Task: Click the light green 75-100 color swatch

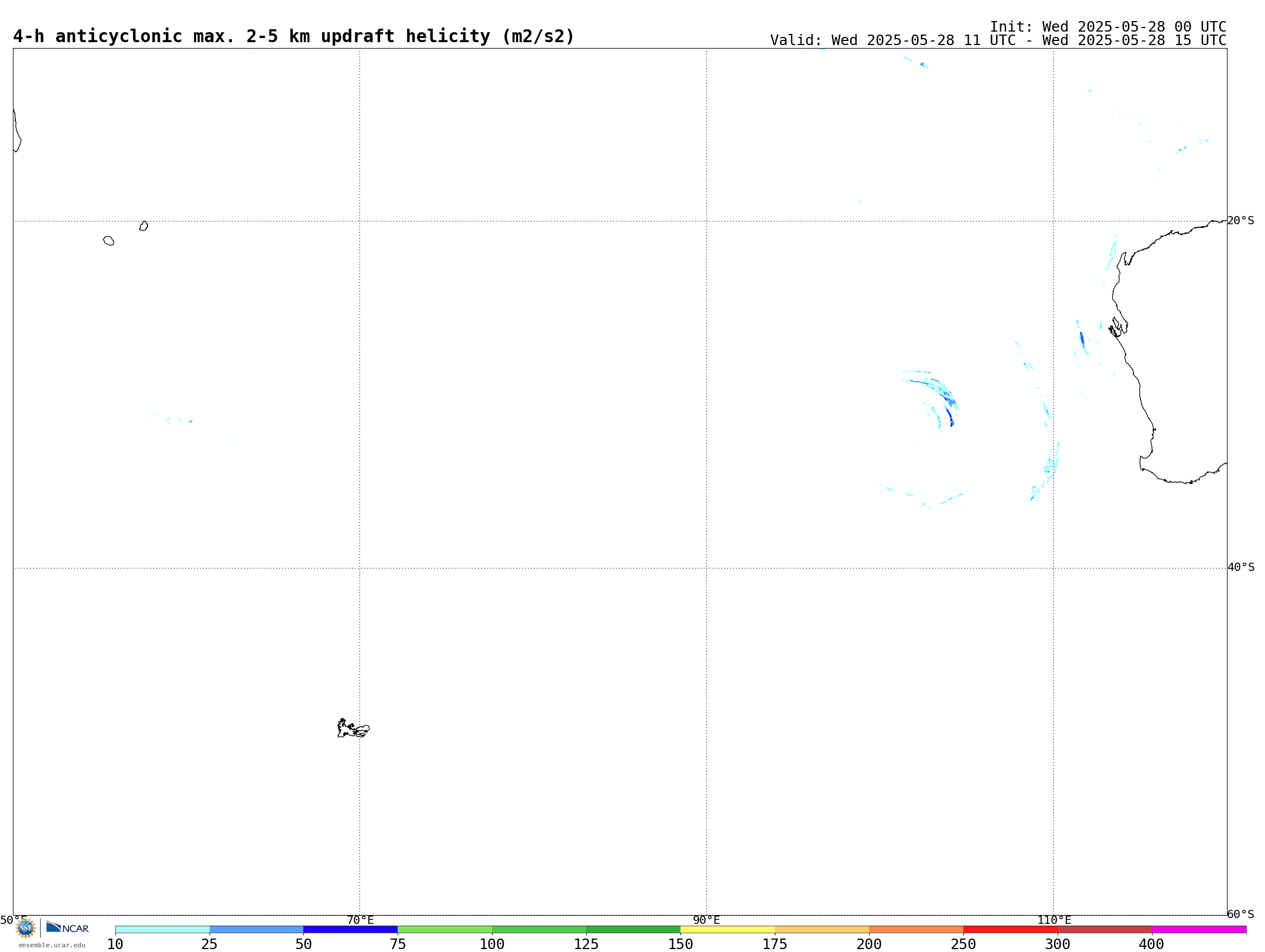Action: point(445,930)
